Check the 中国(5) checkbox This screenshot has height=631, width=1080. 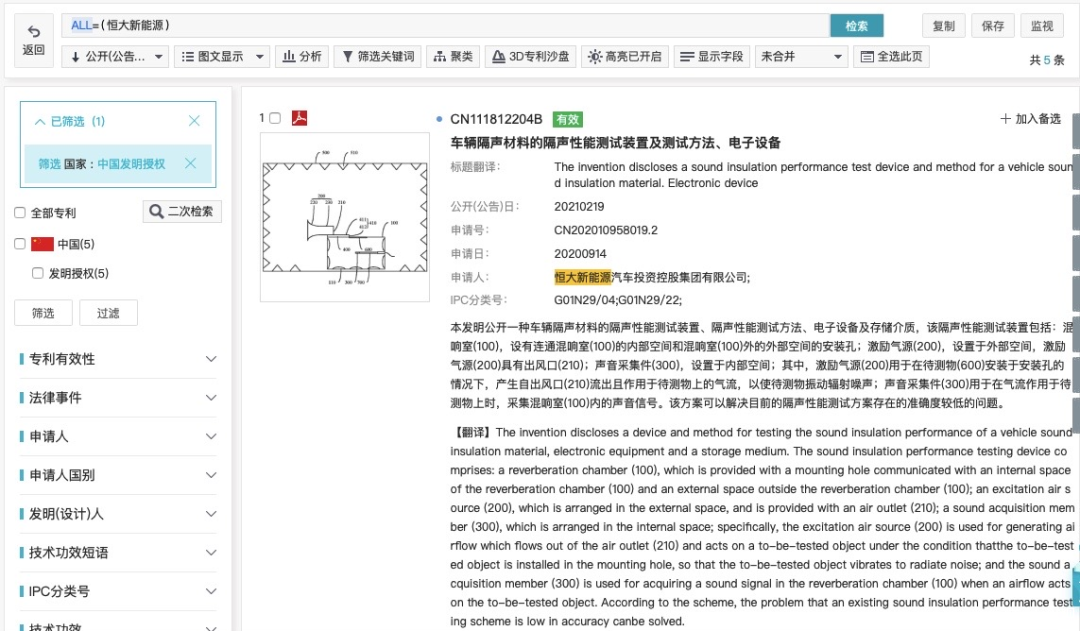pos(20,244)
